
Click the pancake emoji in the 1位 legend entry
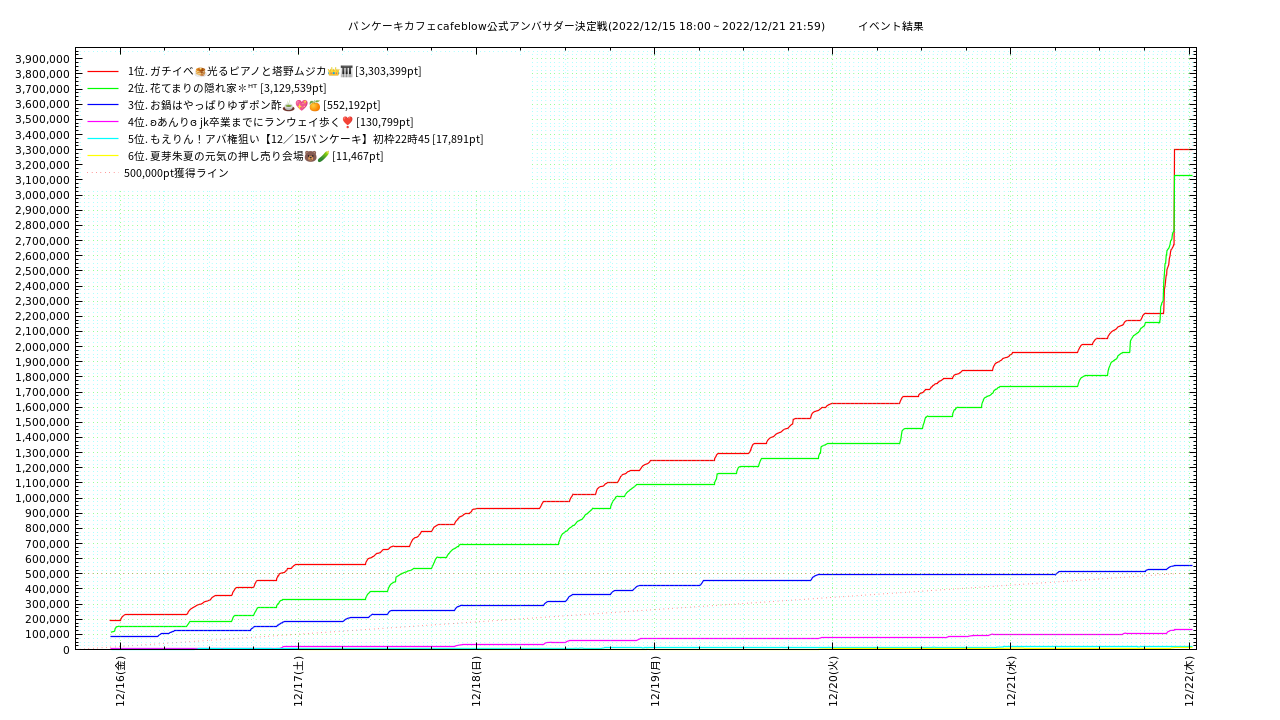200,71
